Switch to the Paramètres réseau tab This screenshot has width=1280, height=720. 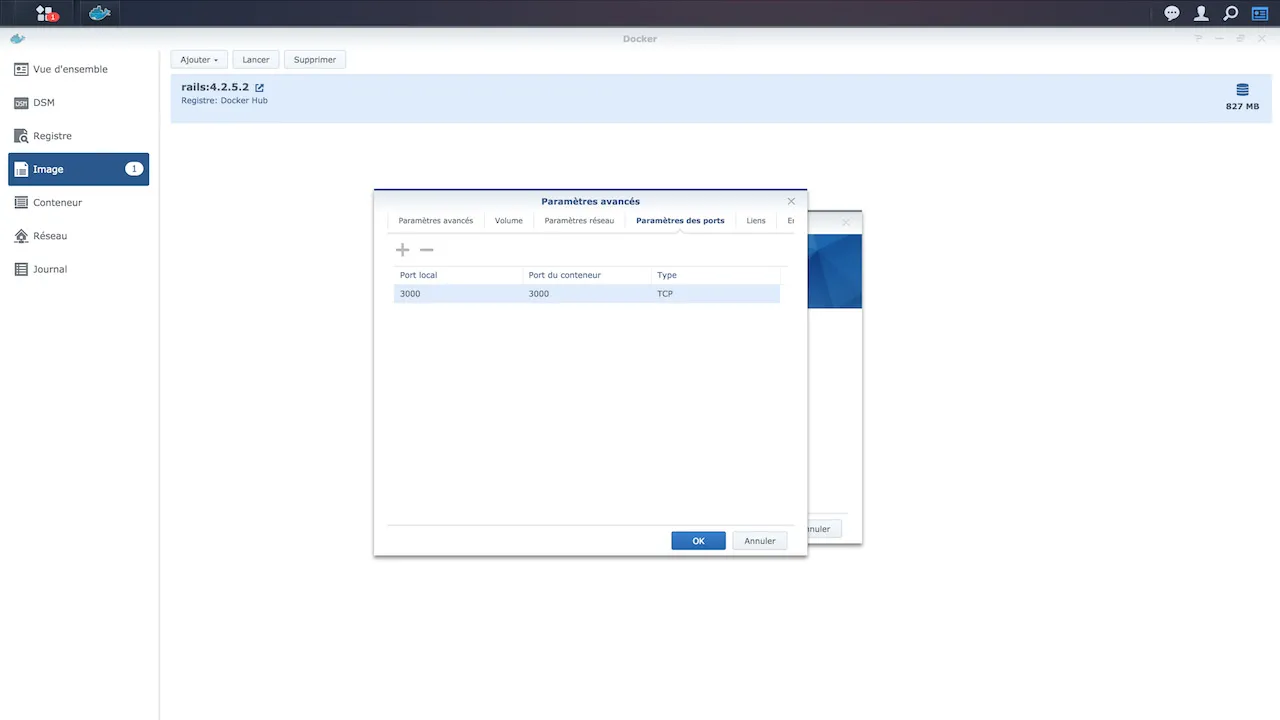[579, 220]
